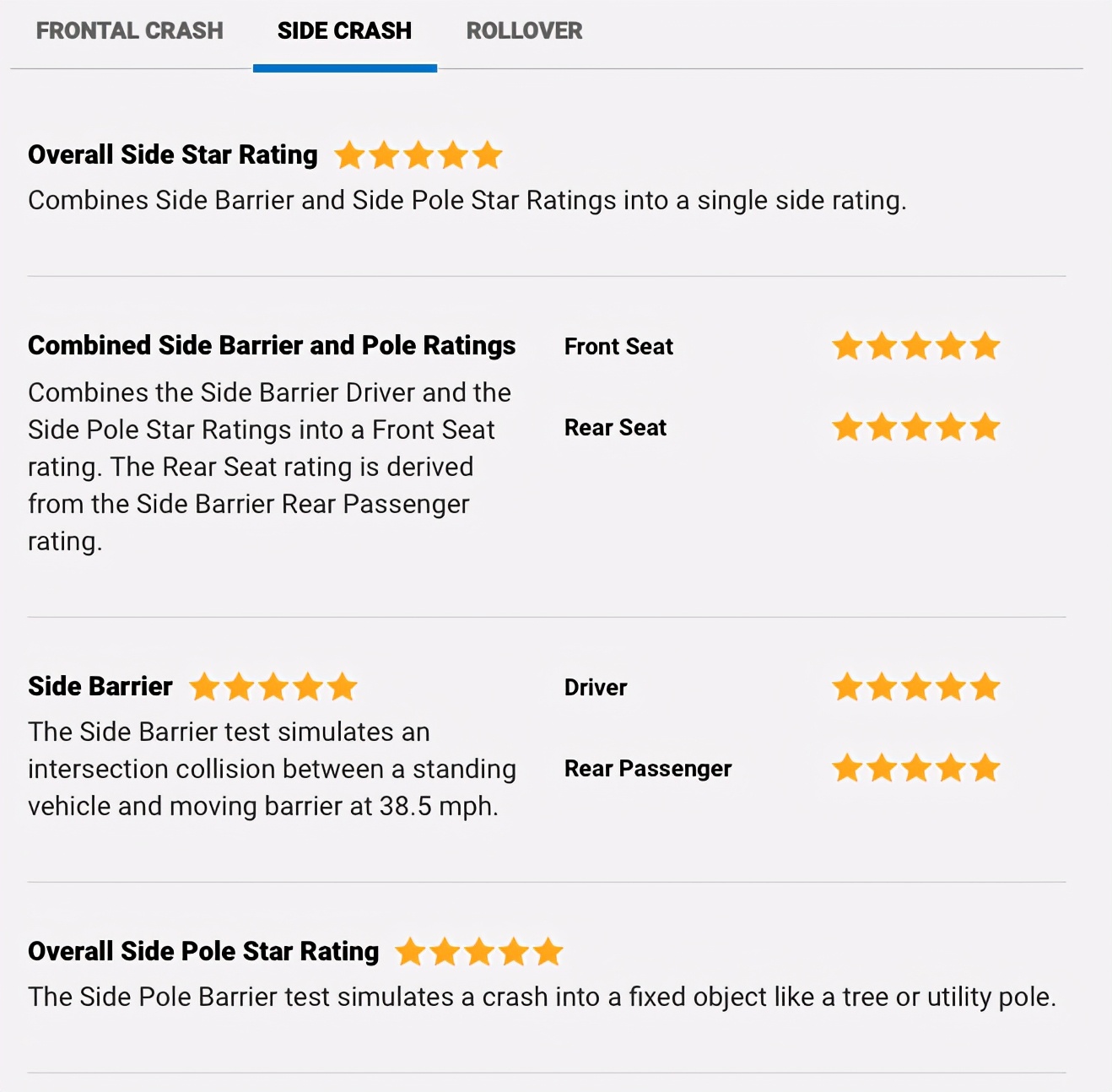Click the Rear Seat label
1112x1092 pixels.
[x=615, y=428]
